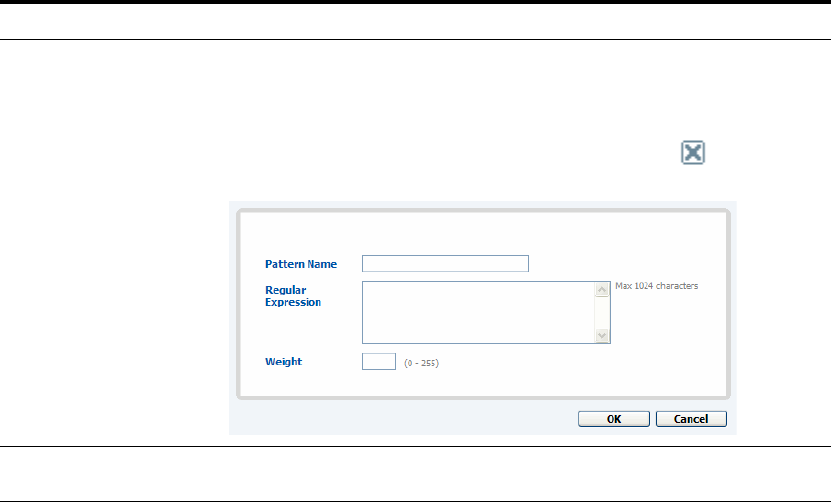Confirm with the OK button
The width and height of the screenshot is (831, 502).
tap(614, 419)
